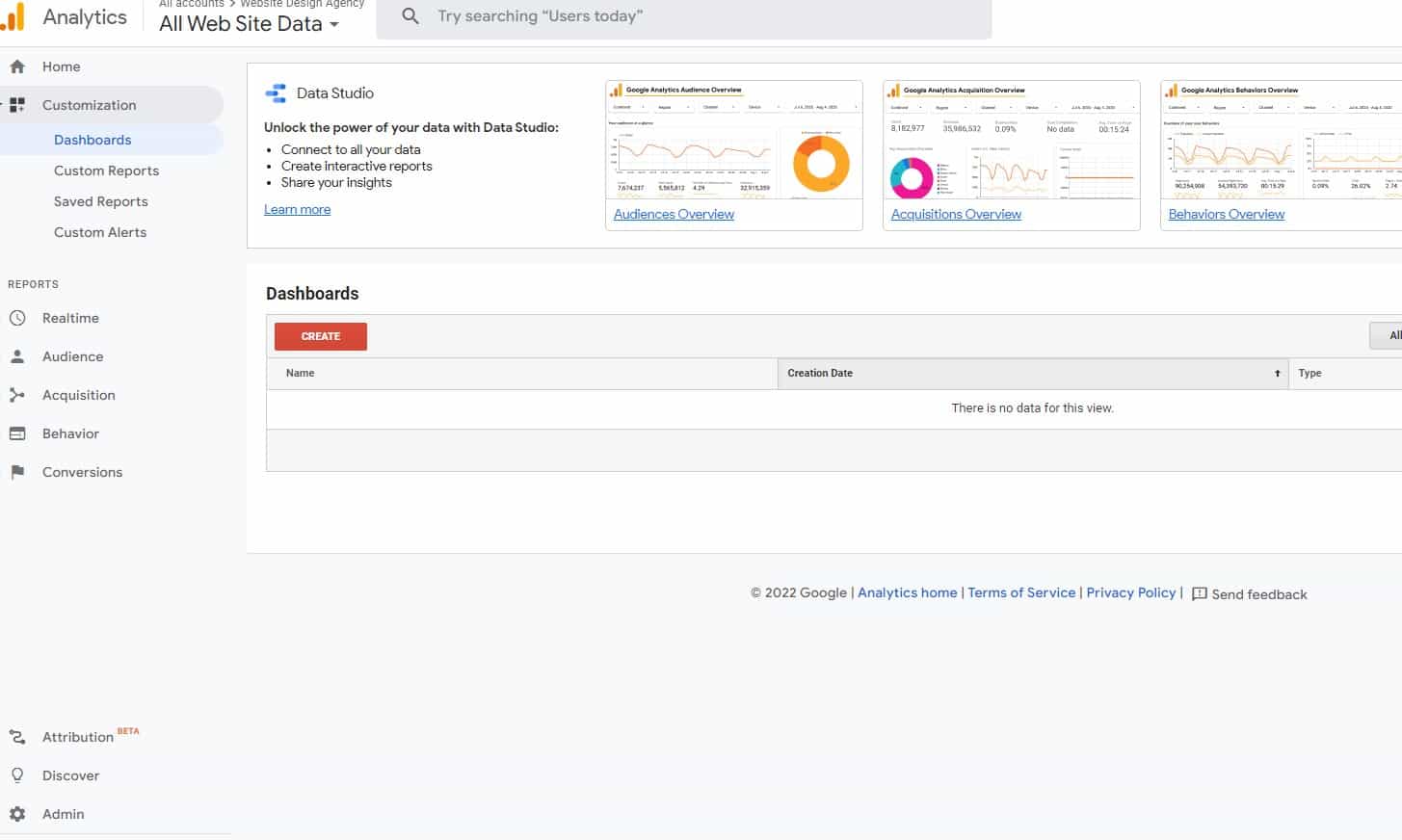The image size is (1402, 840).
Task: Open the Discover page
Action: point(70,775)
